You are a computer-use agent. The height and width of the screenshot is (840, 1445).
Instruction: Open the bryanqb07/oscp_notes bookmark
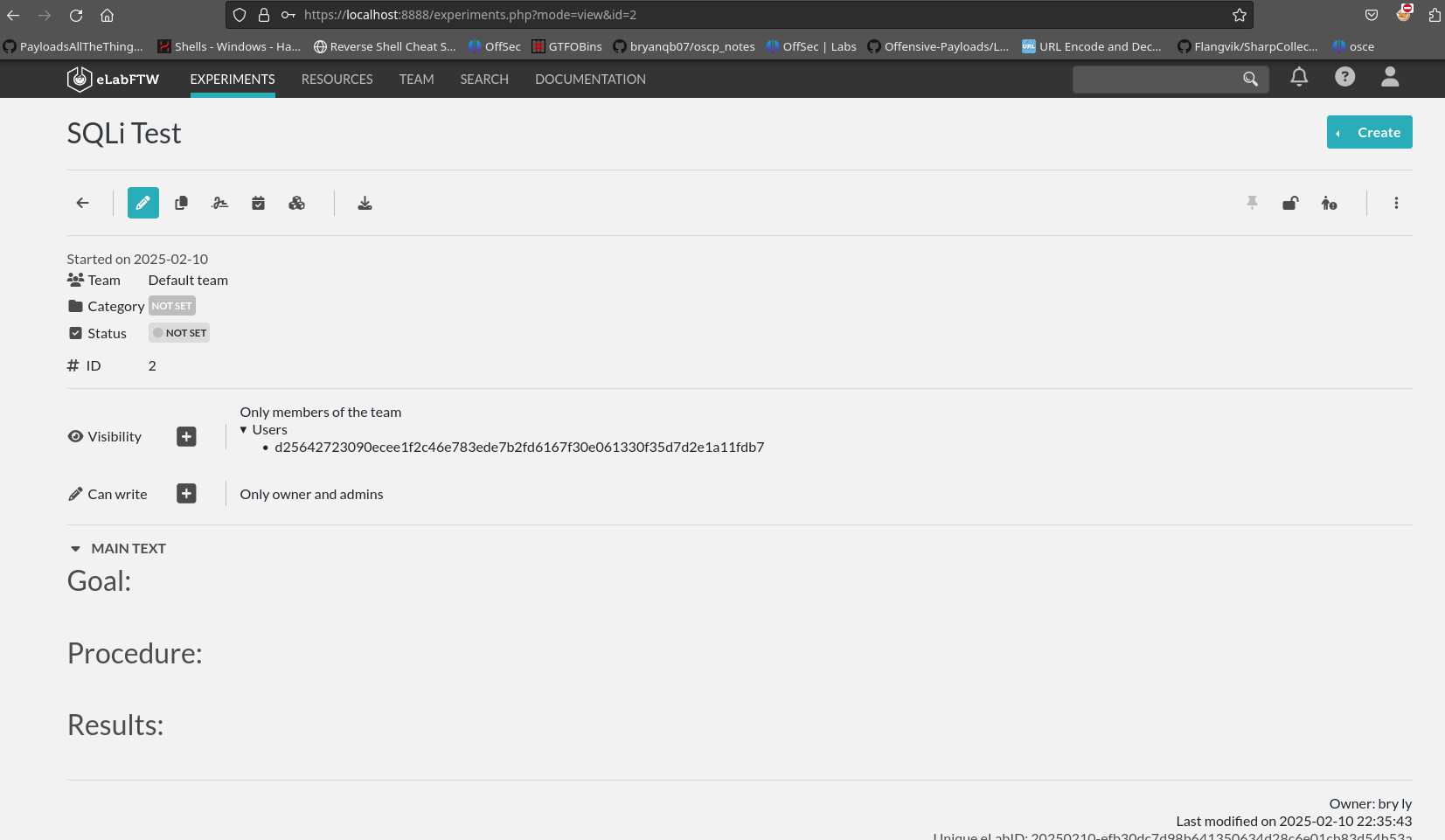coord(684,46)
